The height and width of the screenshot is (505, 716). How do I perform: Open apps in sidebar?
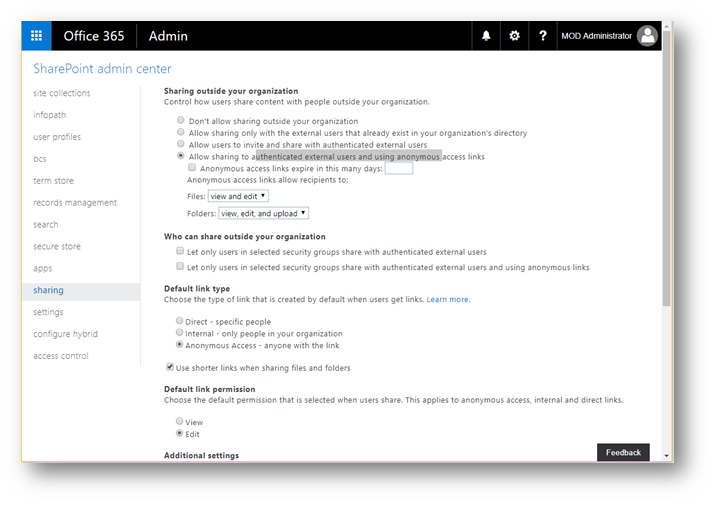click(42, 268)
